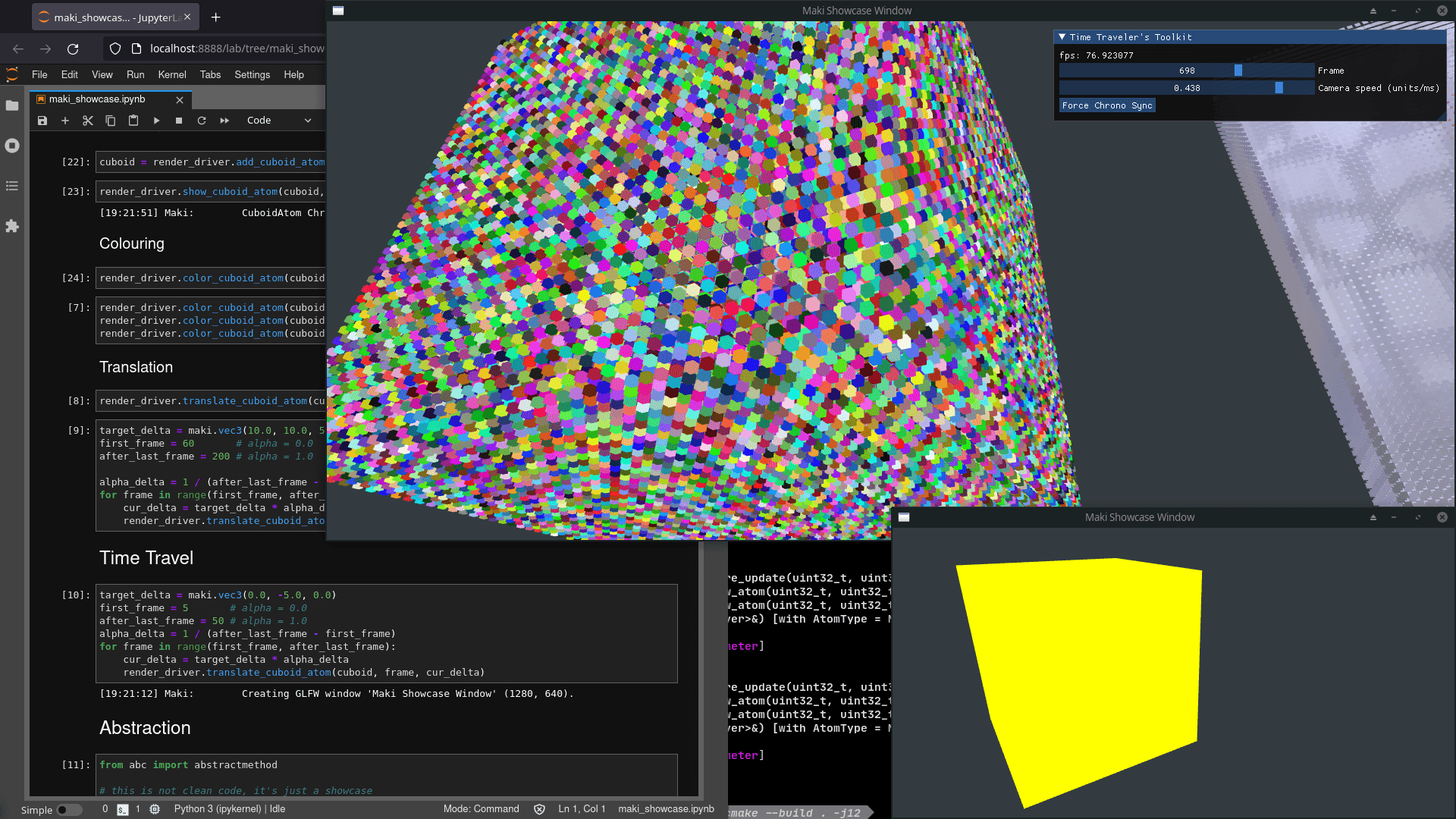Open Table of Contents sidebar icon
The height and width of the screenshot is (819, 1456).
coord(12,186)
